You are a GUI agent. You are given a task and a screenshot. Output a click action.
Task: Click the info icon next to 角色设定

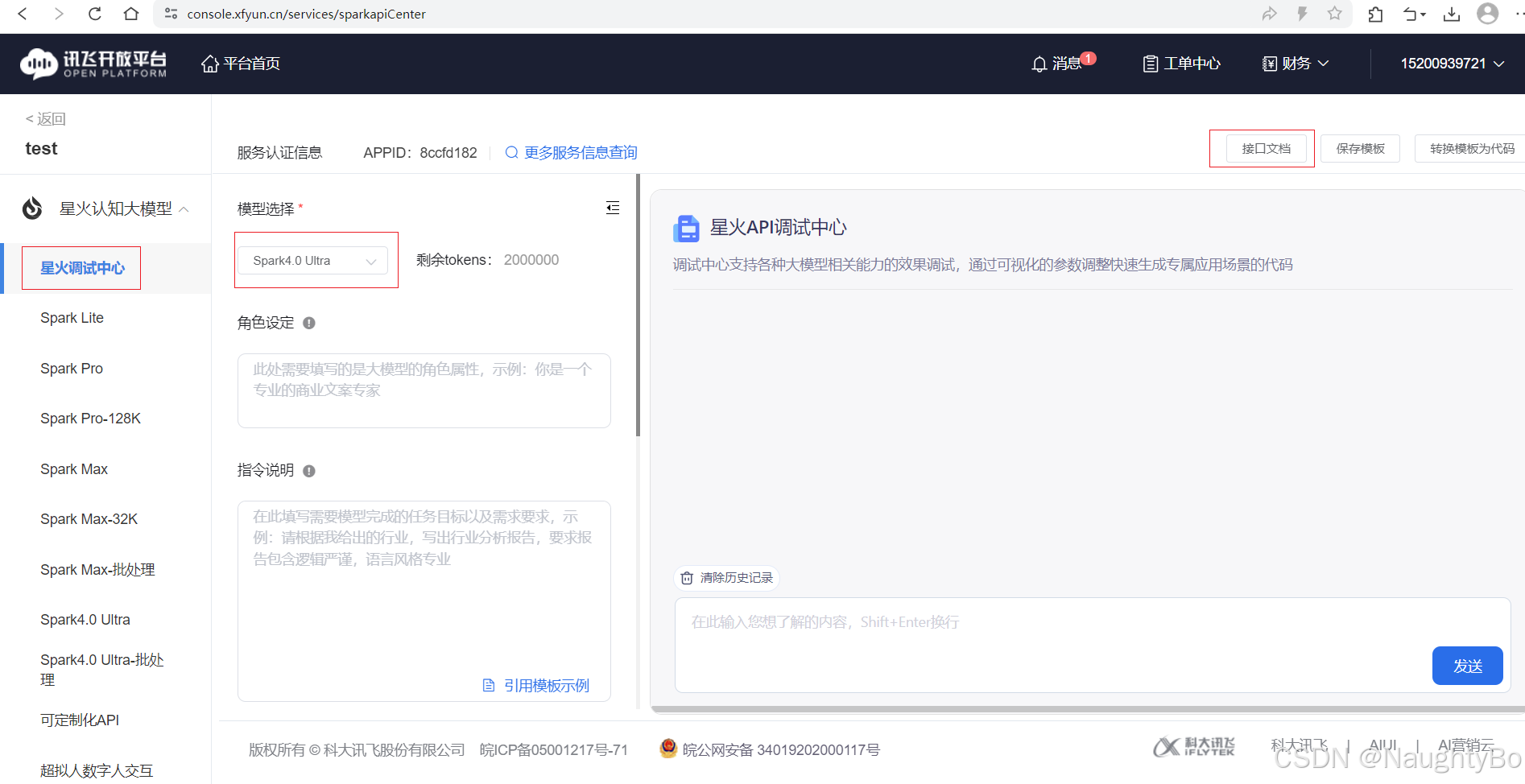coord(309,323)
